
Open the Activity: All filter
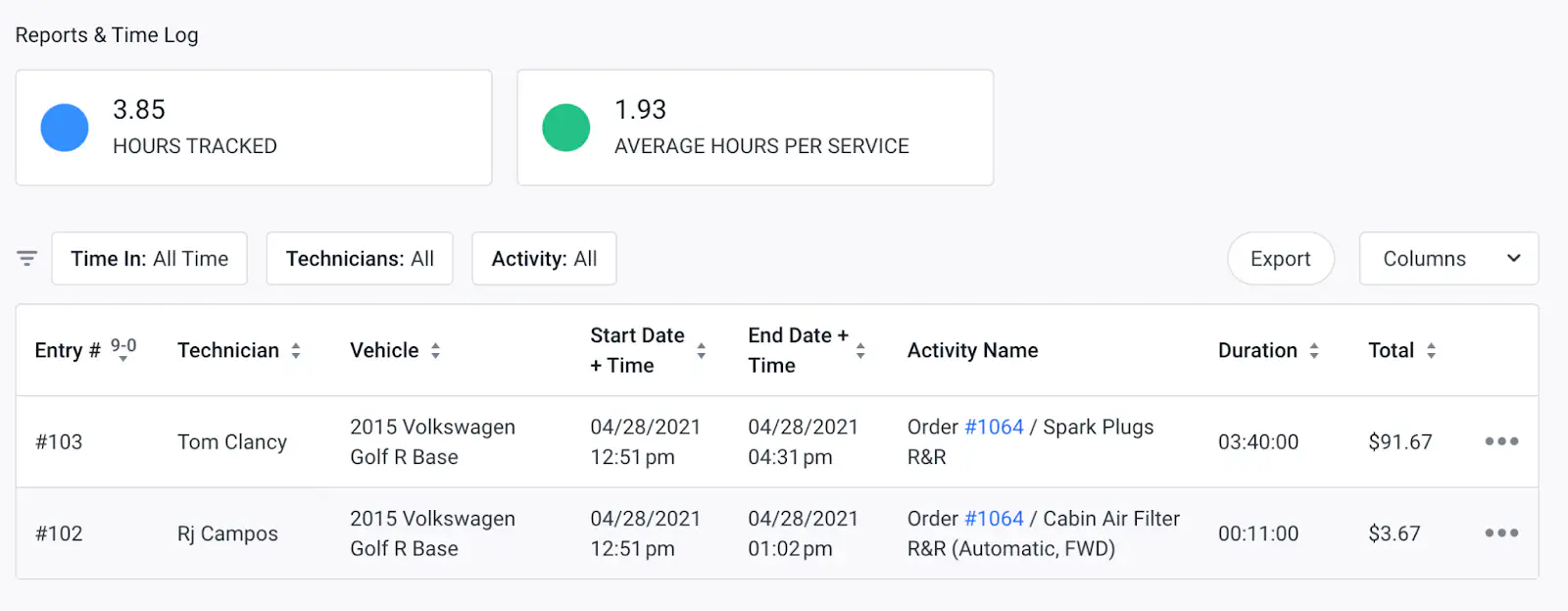(544, 259)
